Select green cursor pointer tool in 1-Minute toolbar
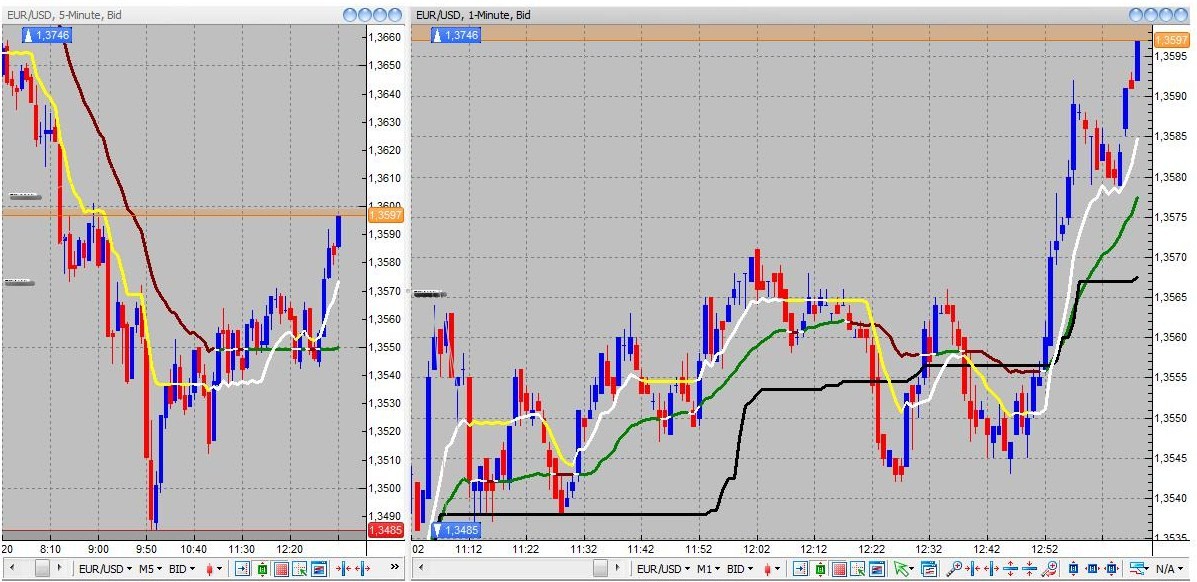 903,568
